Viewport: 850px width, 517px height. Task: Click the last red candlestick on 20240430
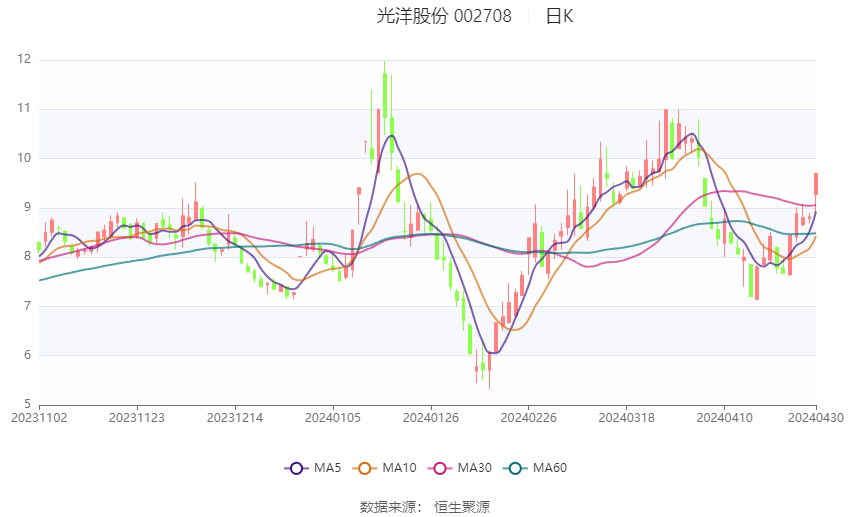(816, 184)
